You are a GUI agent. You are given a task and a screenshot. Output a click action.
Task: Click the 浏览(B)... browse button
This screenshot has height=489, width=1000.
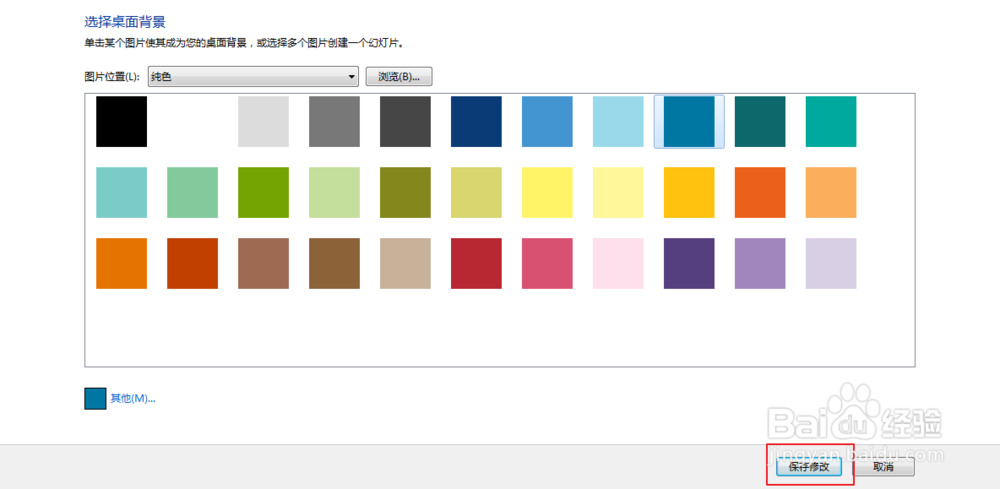[399, 77]
